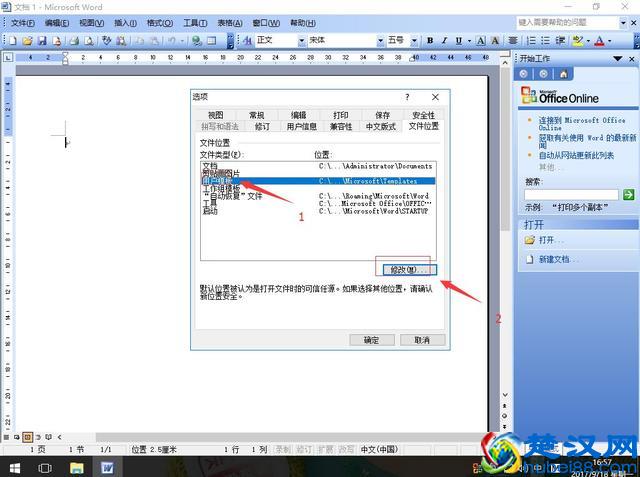Click the task pane Home icon
640x477 pixels.
(x=563, y=74)
